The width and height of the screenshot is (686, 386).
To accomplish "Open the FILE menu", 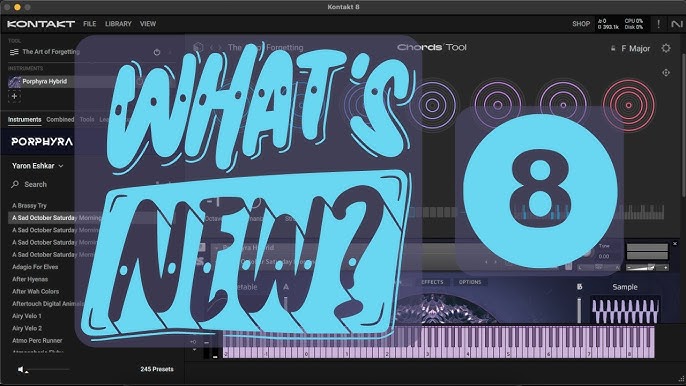I will click(90, 24).
